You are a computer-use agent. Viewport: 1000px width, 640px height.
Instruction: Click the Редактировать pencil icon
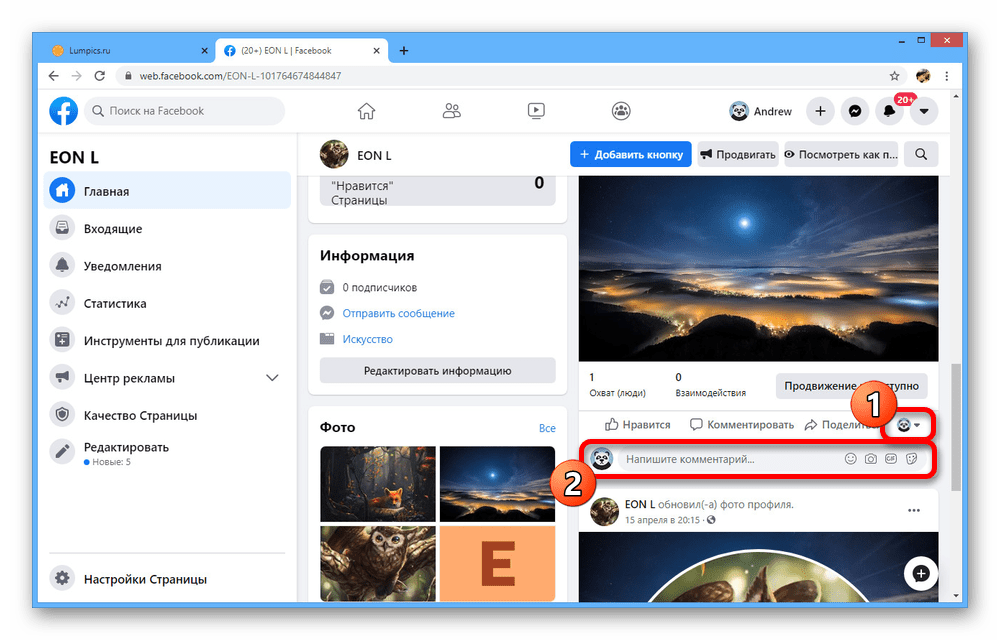(x=62, y=452)
